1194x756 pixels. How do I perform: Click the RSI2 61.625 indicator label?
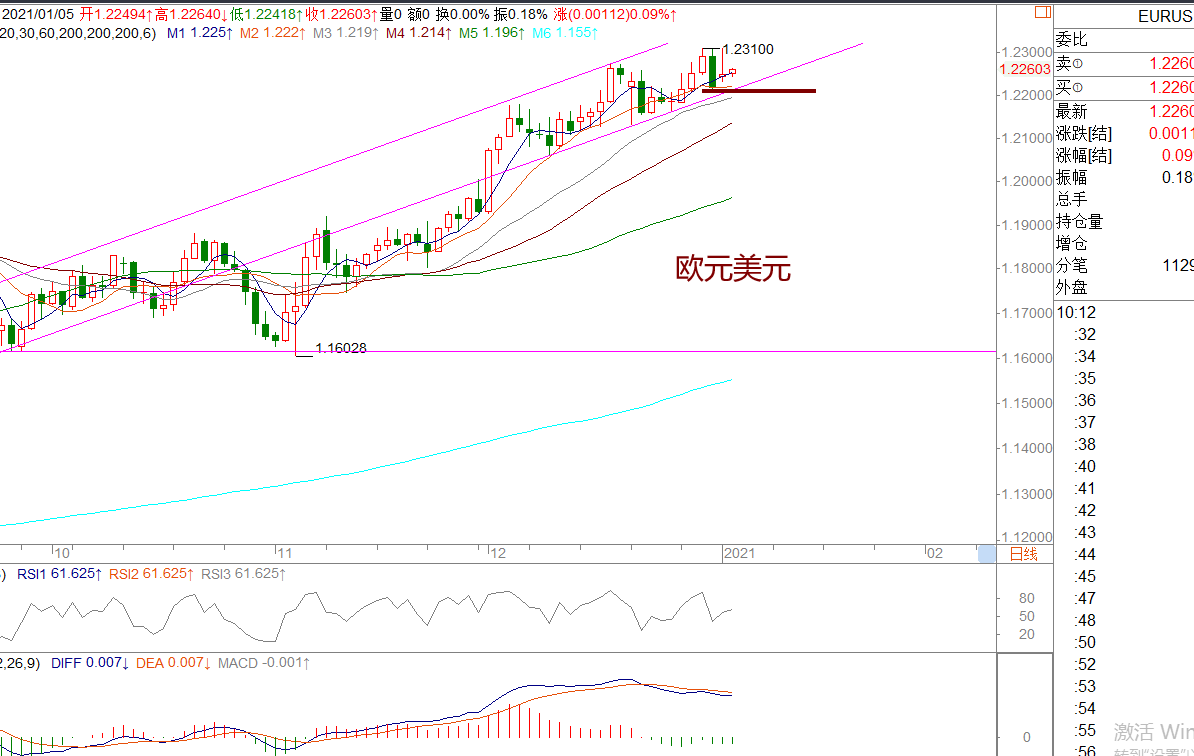click(x=151, y=574)
